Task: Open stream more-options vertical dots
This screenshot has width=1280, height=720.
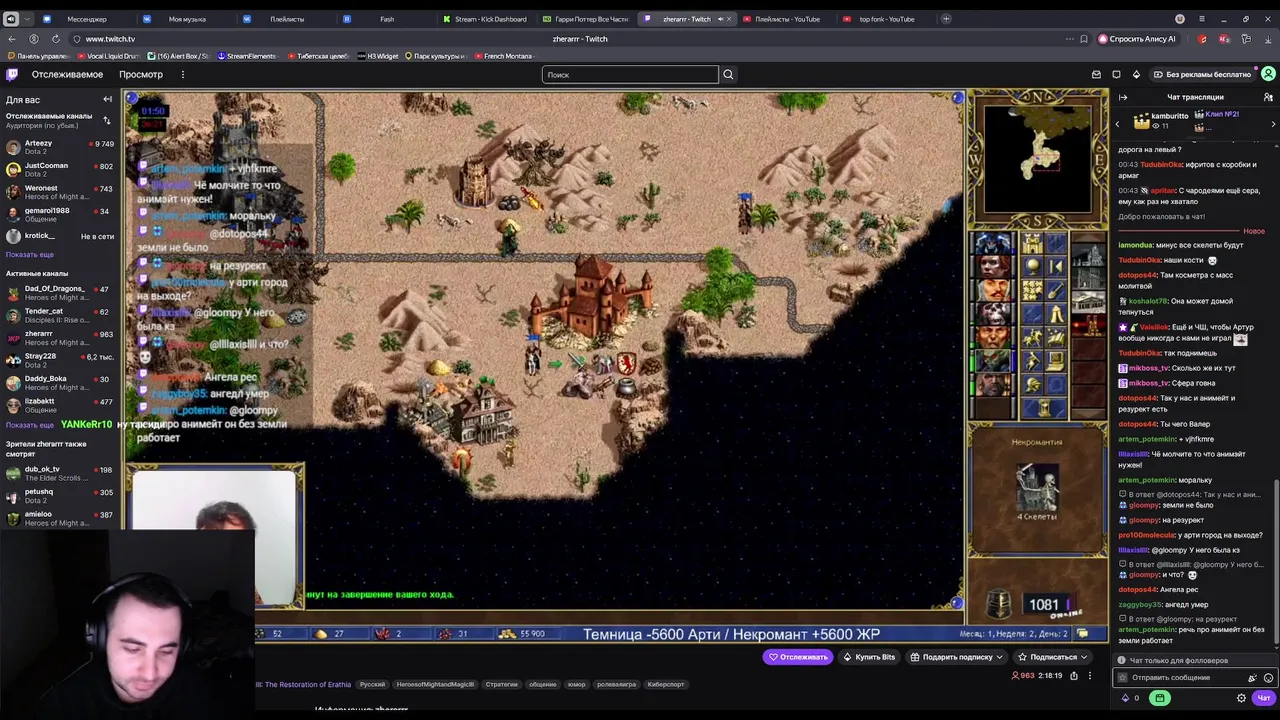Action: click(x=1090, y=675)
